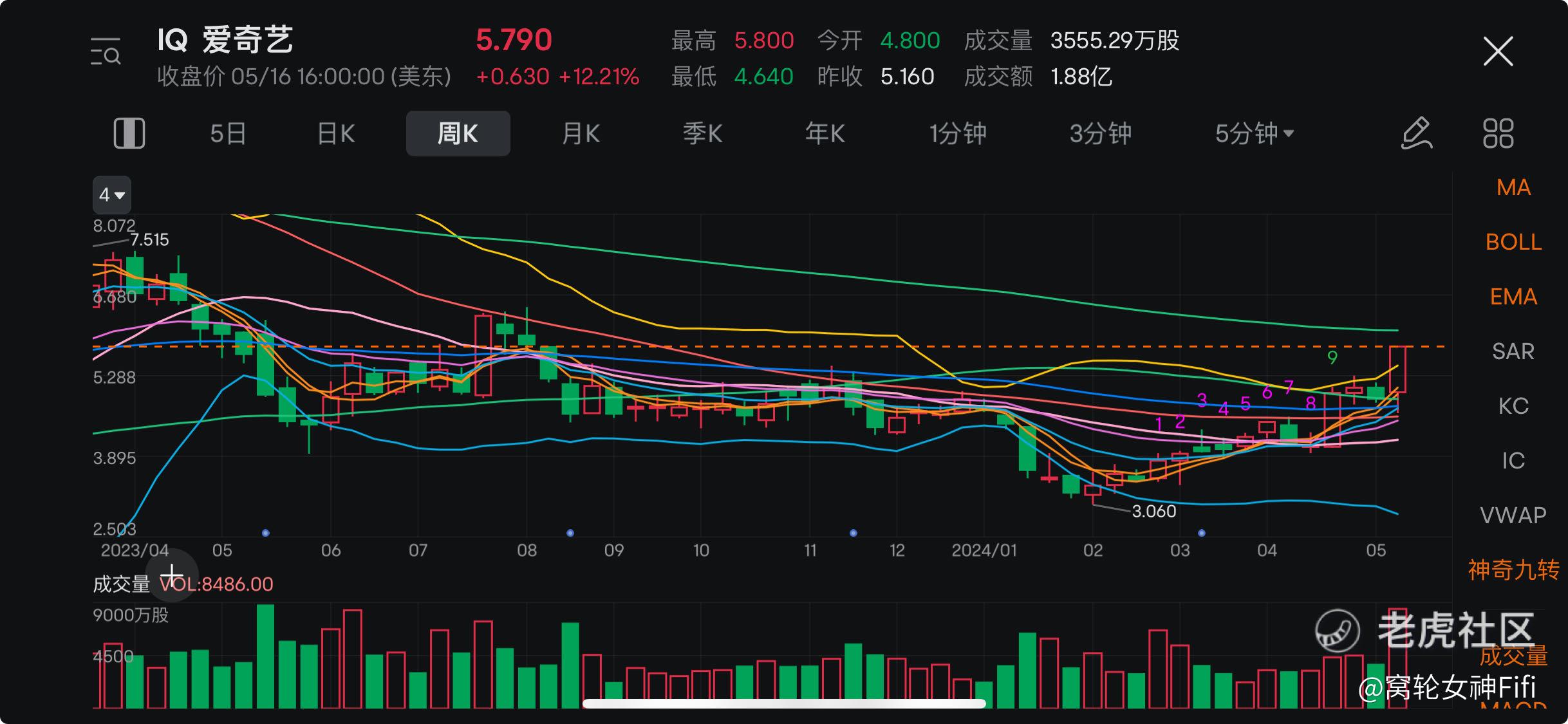Screen dimensions: 1568x724
Task: Switch to the 季K quarterly tab
Action: 702,134
